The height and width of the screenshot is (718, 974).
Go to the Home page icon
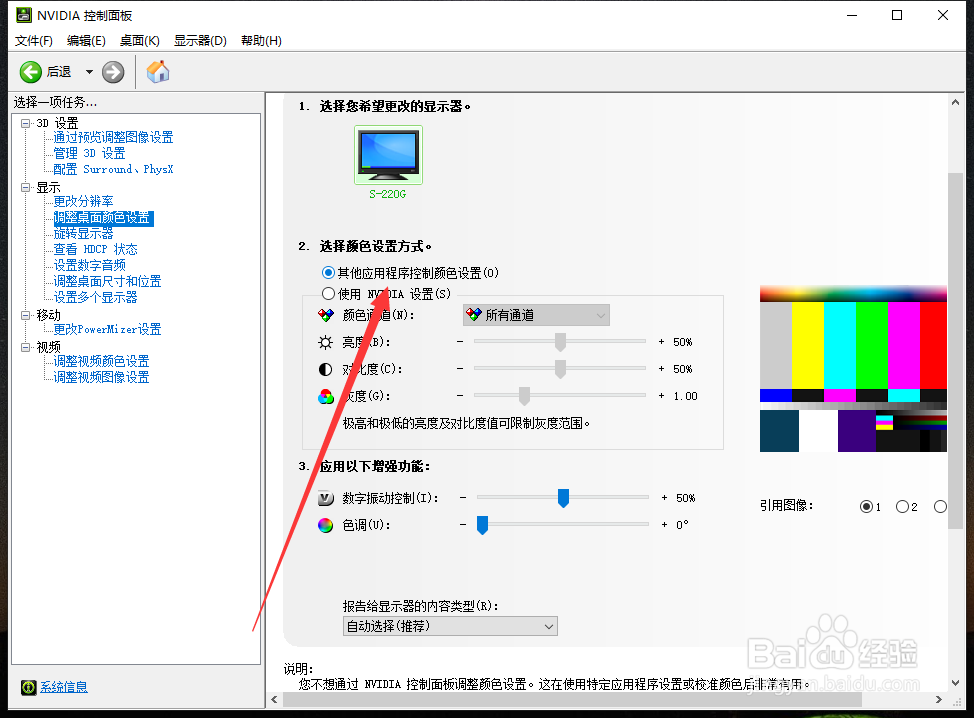point(158,72)
